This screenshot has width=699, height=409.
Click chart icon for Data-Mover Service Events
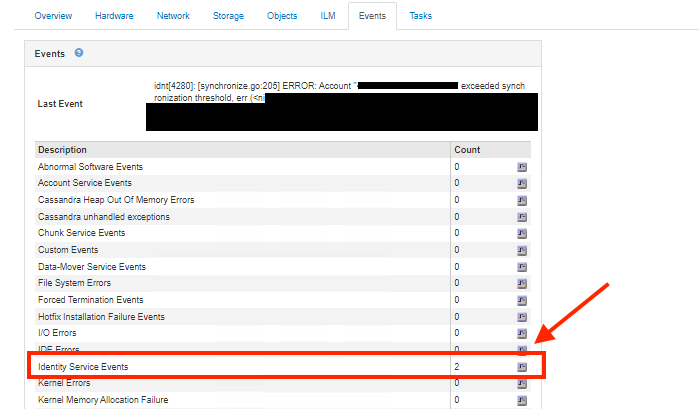(x=521, y=267)
